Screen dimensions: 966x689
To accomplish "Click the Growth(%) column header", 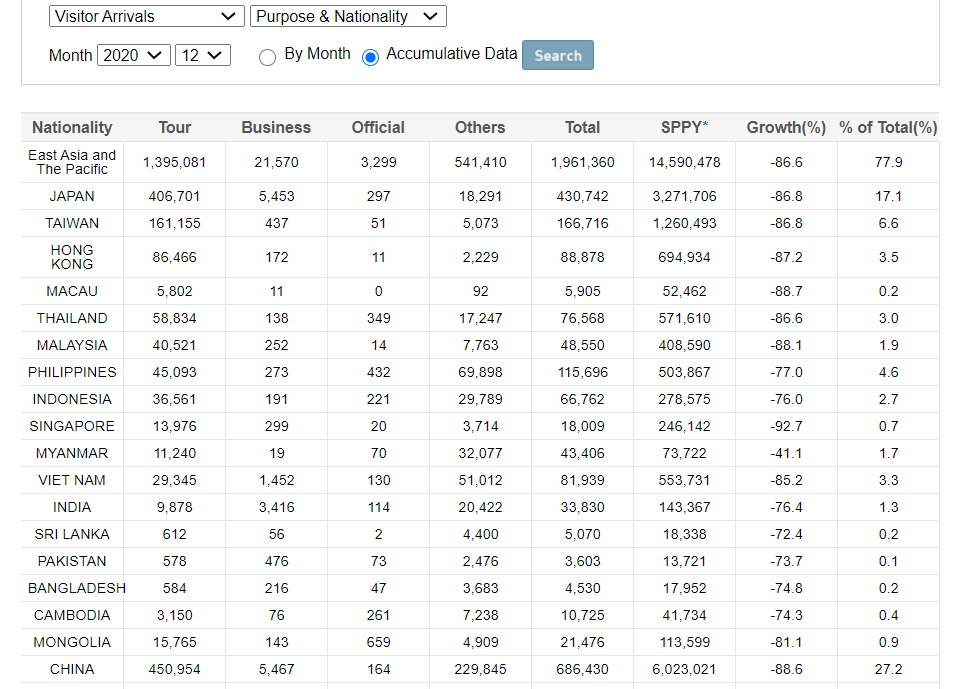I will coord(786,128).
